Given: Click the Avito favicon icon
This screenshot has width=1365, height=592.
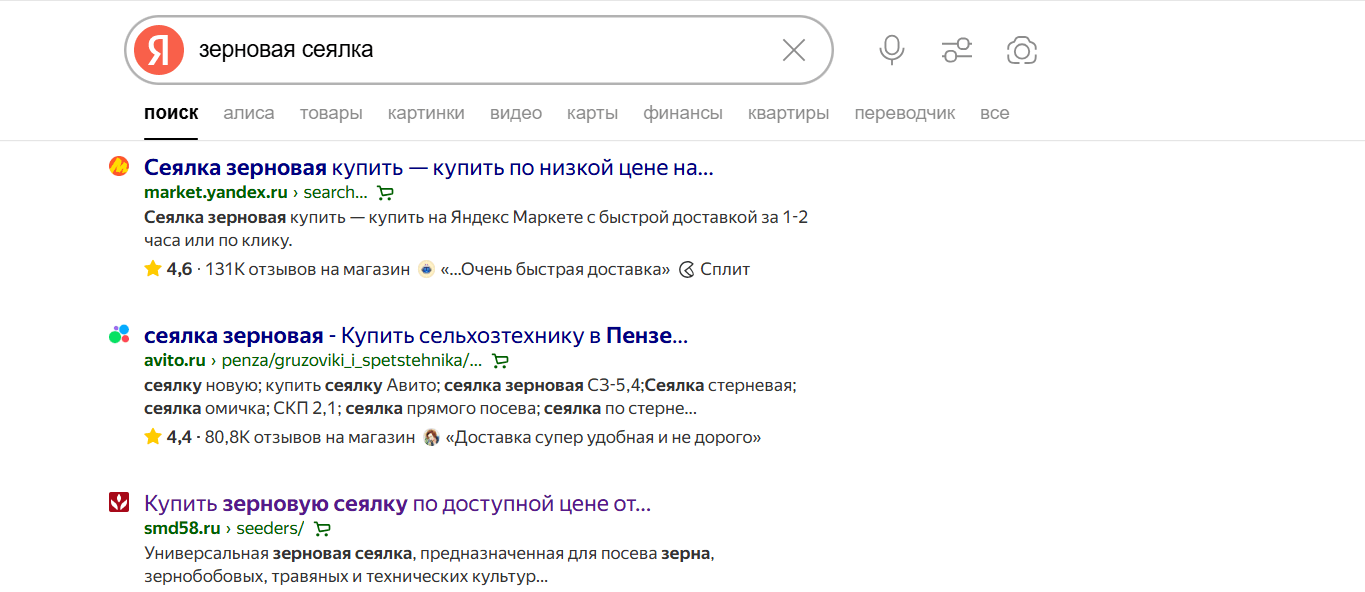Looking at the screenshot, I should [x=119, y=335].
